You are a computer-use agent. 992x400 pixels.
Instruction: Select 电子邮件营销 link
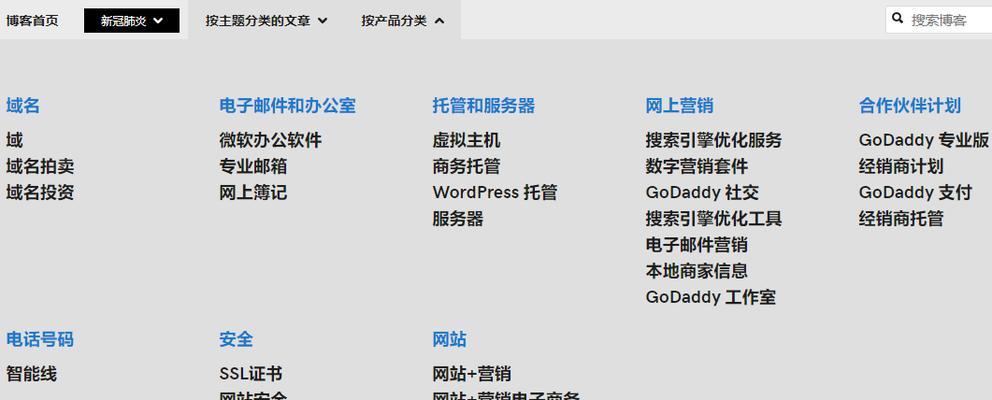click(697, 245)
